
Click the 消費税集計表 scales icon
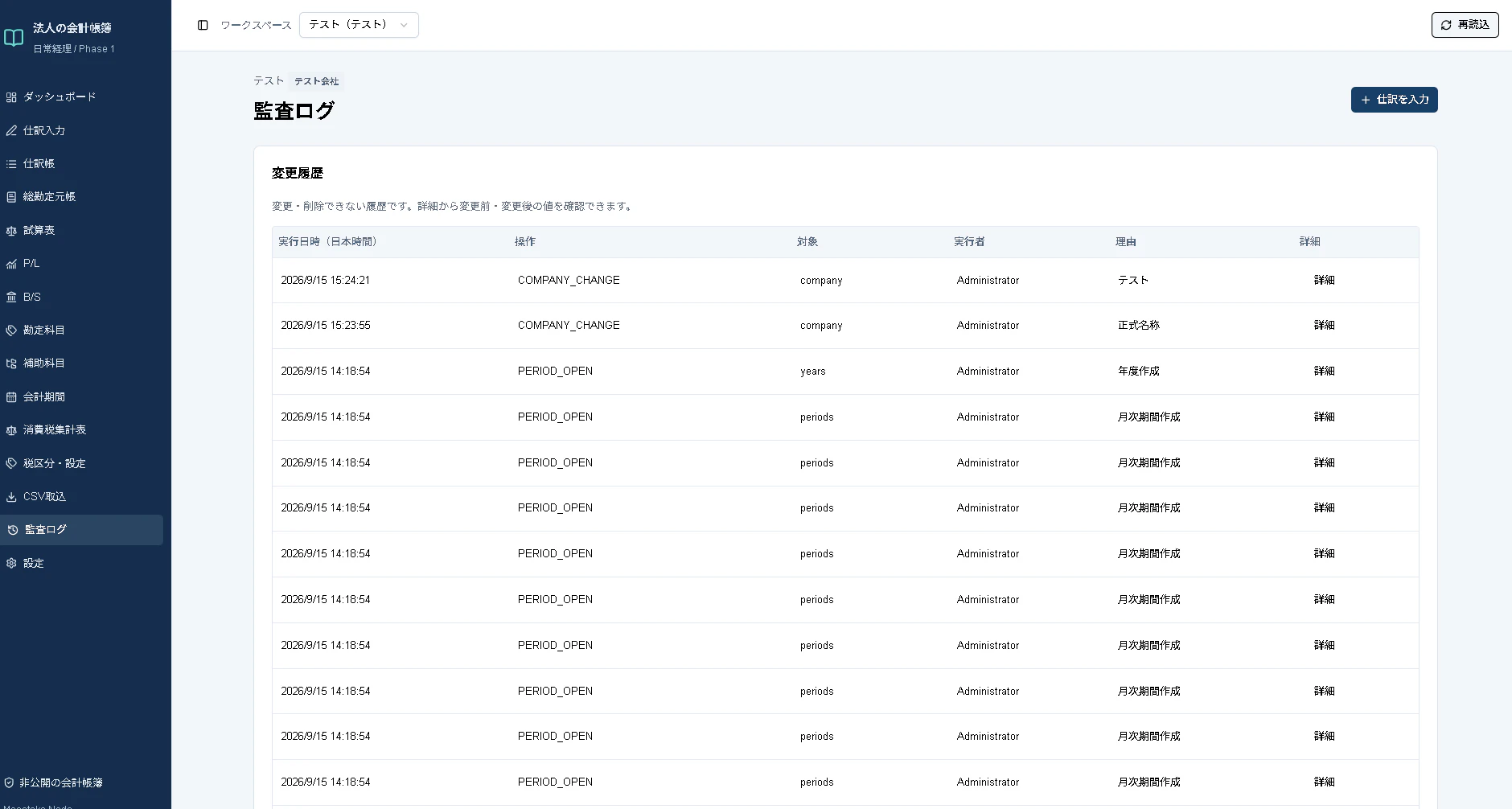point(11,430)
